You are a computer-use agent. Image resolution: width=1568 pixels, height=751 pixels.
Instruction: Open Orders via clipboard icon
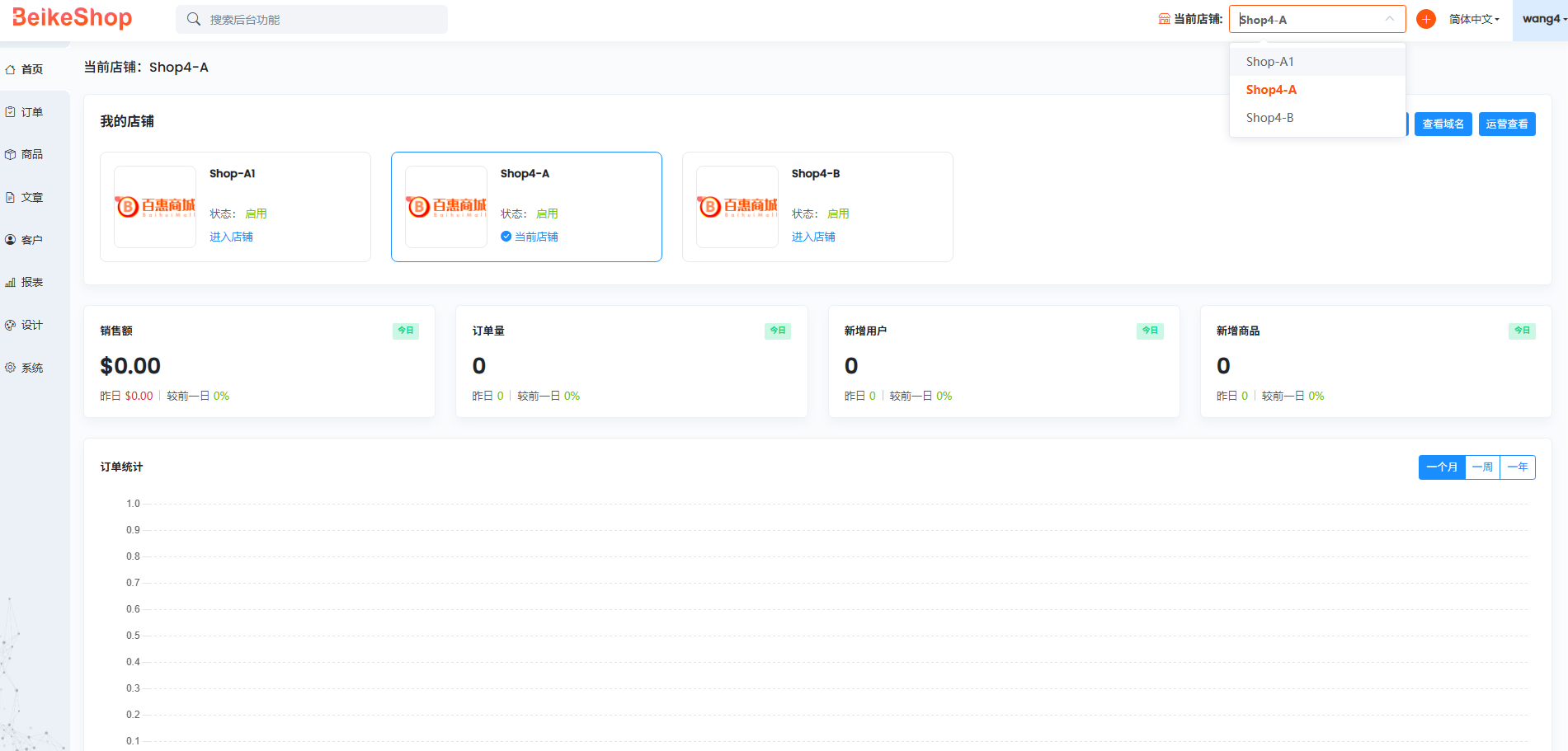[11, 112]
